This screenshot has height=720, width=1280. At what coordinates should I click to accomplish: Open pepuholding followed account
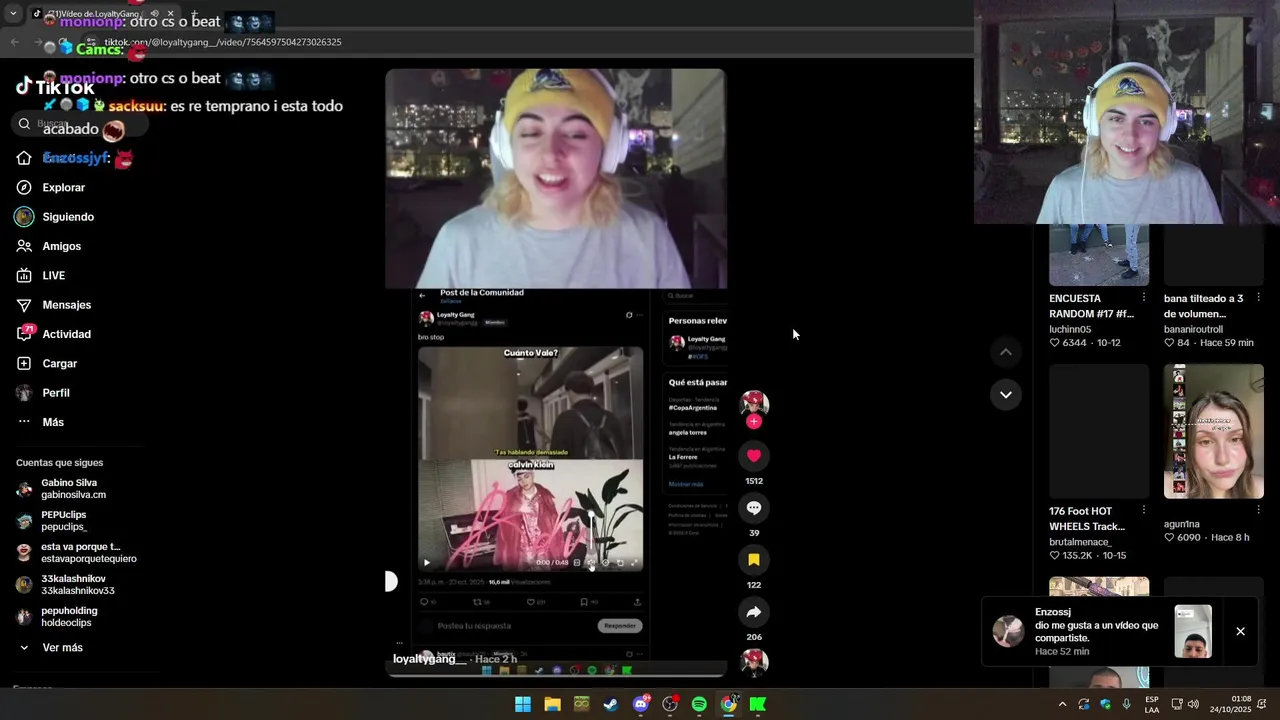[57, 617]
